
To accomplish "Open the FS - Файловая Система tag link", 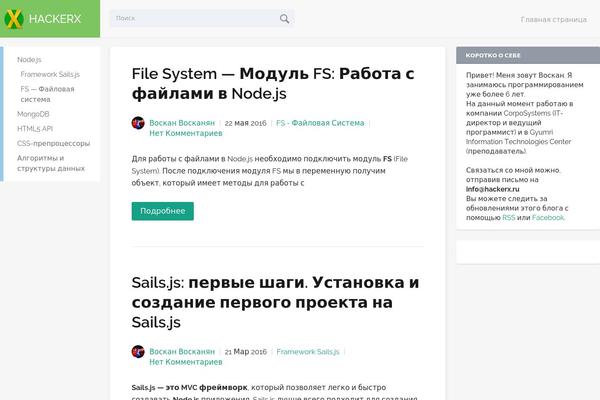I will coord(320,123).
